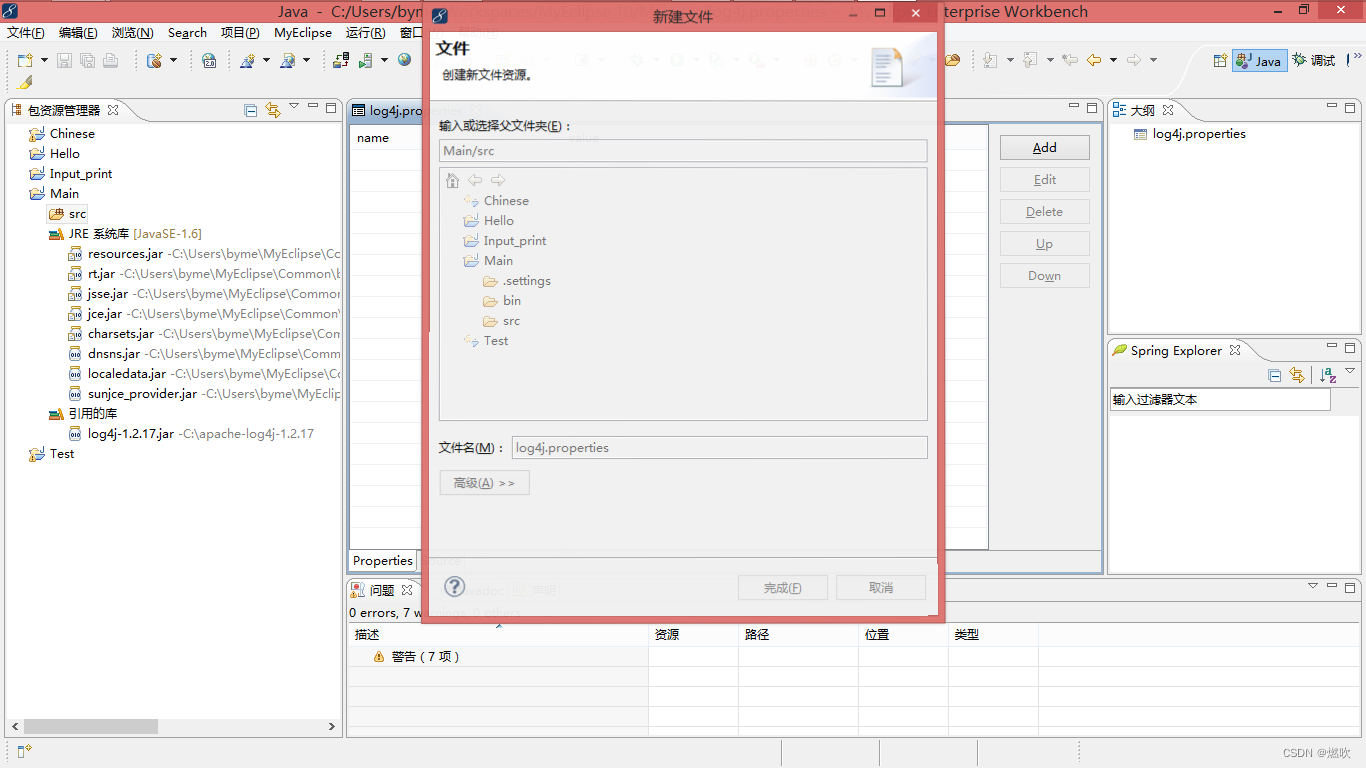This screenshot has height=768, width=1366.
Task: Open Next Annotation dropdown arrow
Action: tap(1010, 61)
